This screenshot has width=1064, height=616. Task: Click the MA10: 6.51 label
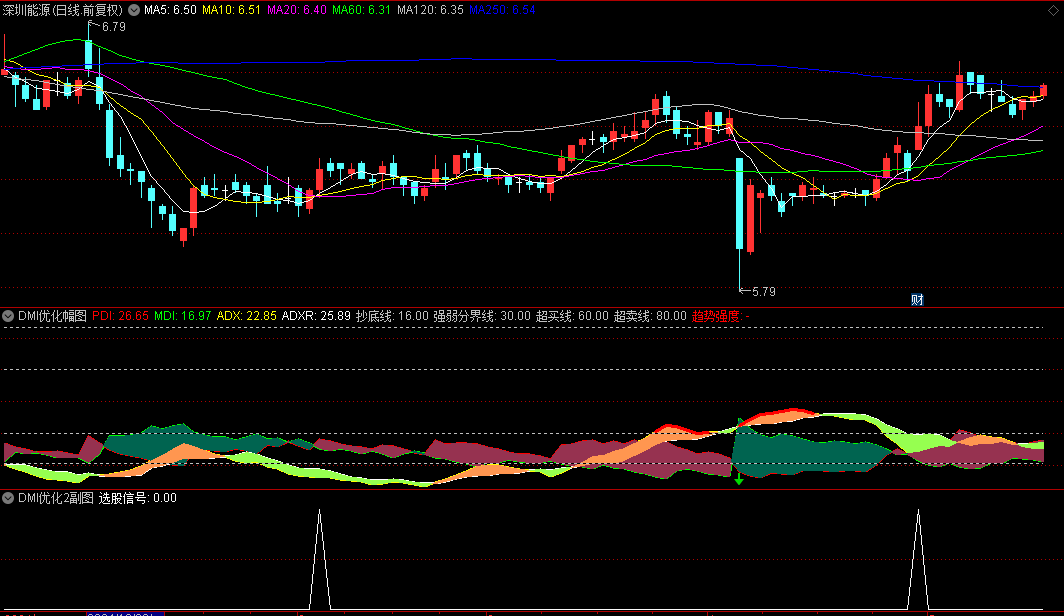click(x=231, y=10)
